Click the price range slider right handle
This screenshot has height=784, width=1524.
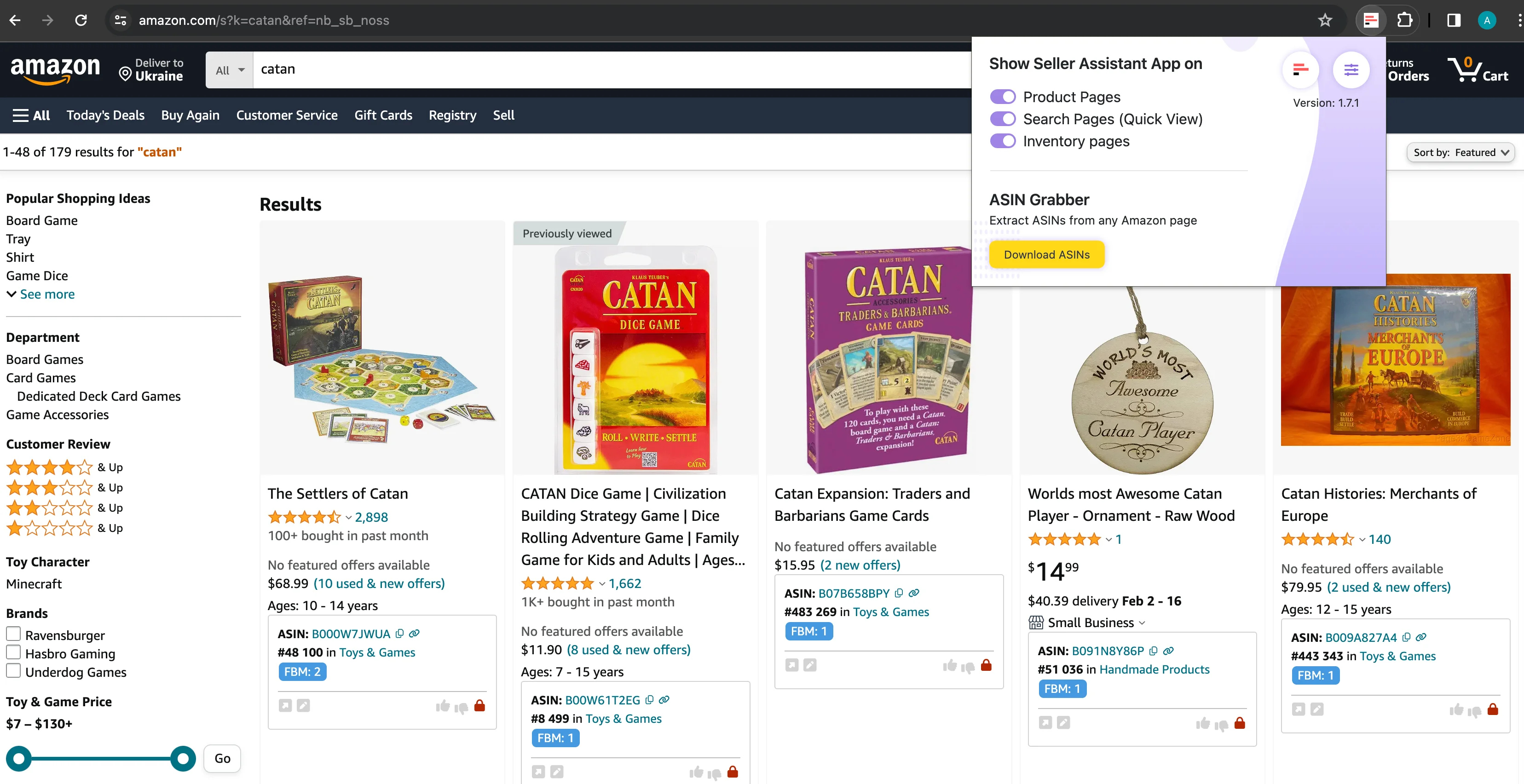click(183, 759)
